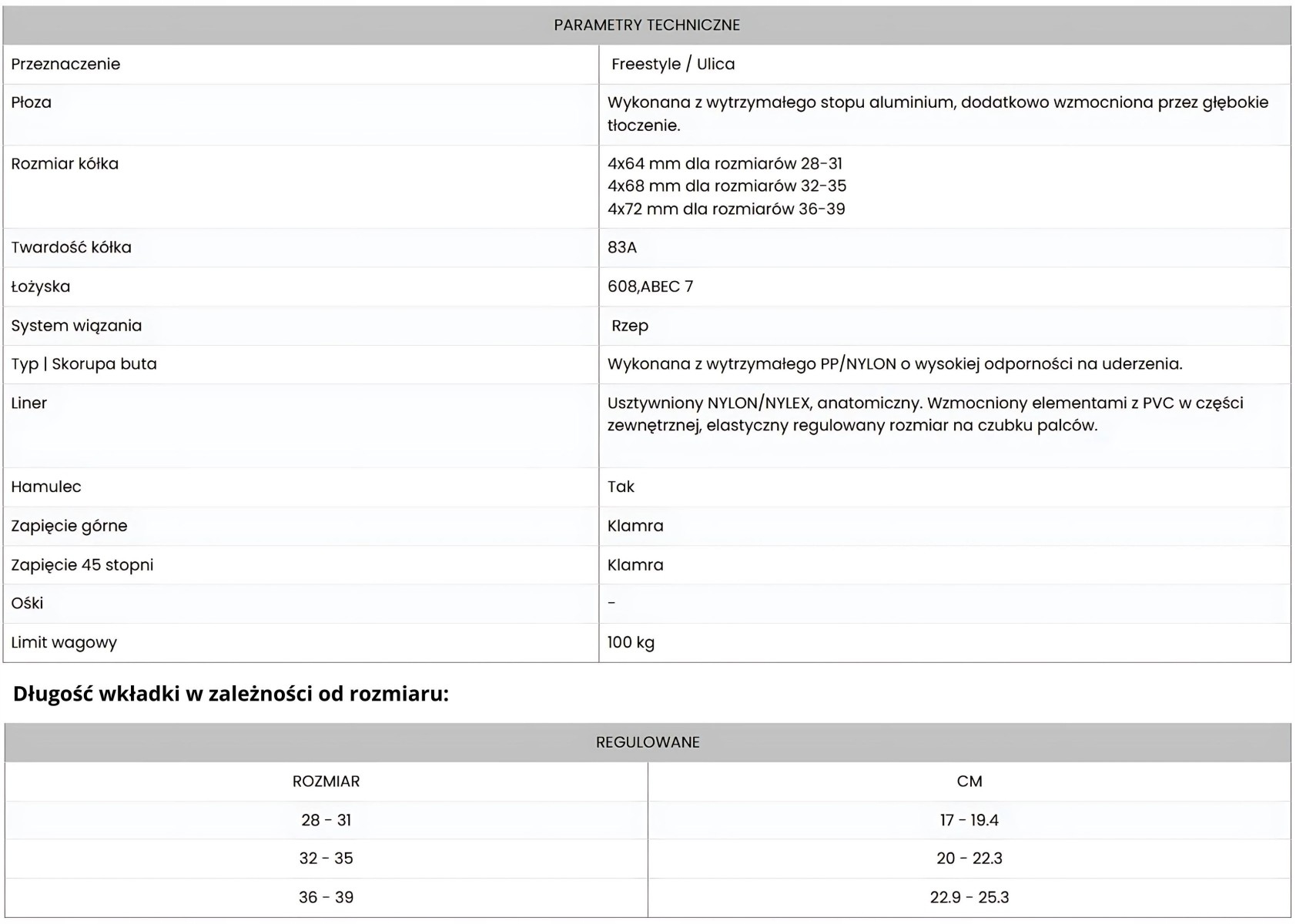Screen dimensions: 1296x924
Task: Click the Długość wkładki heading
Action: pos(231,694)
